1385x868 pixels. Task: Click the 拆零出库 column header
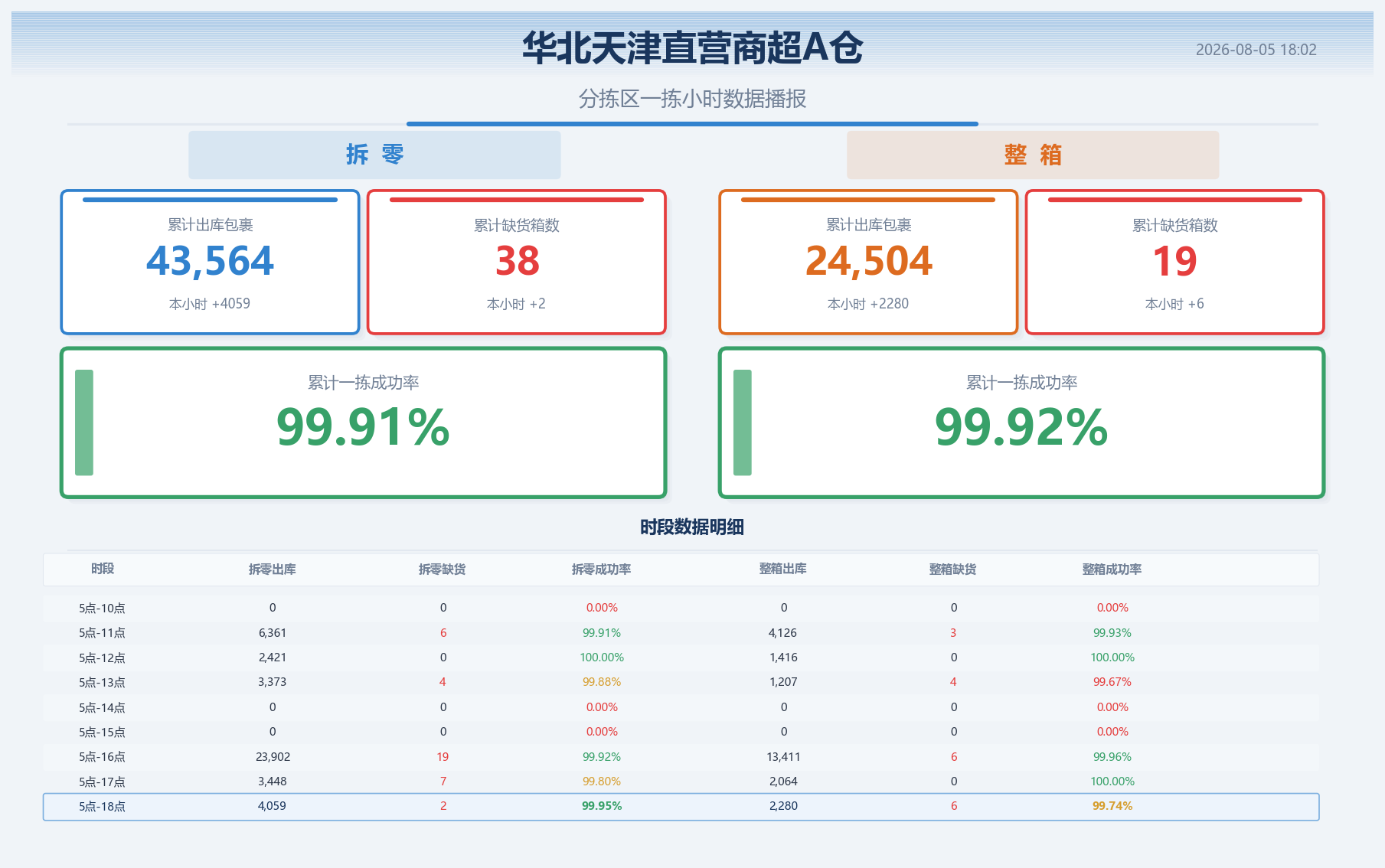pos(273,569)
